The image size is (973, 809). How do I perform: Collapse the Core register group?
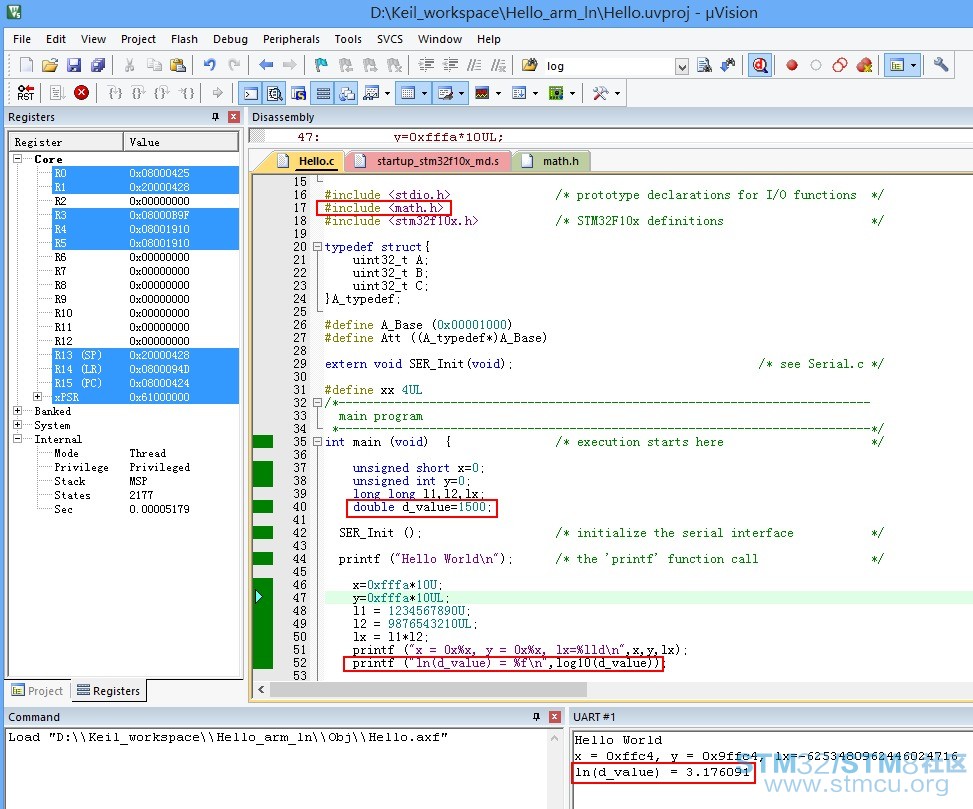[x=18, y=159]
